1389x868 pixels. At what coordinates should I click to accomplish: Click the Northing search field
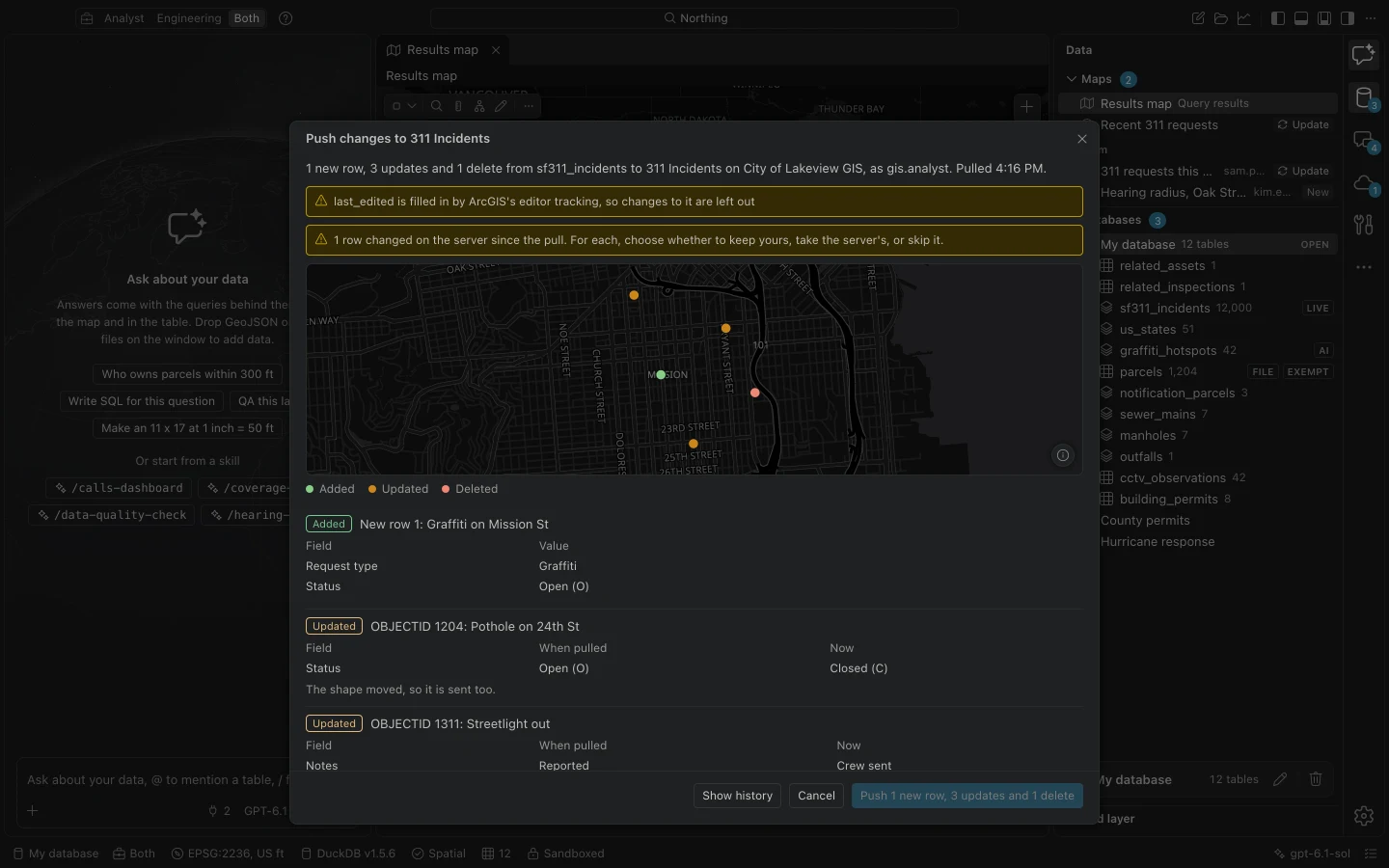(694, 18)
